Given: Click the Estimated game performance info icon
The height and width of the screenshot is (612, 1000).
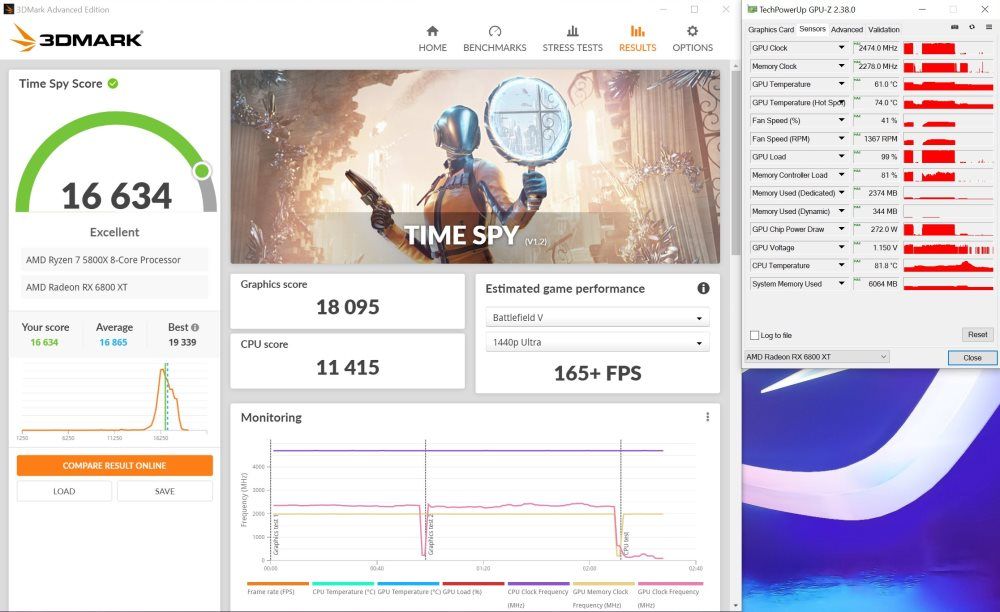Looking at the screenshot, I should point(703,288).
